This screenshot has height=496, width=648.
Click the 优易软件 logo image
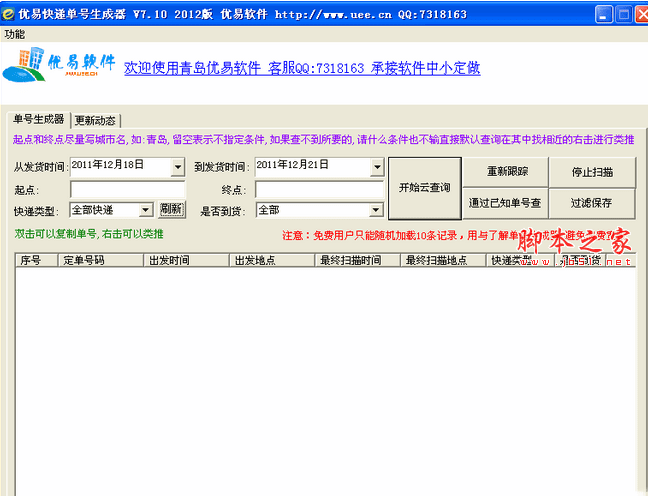[59, 64]
